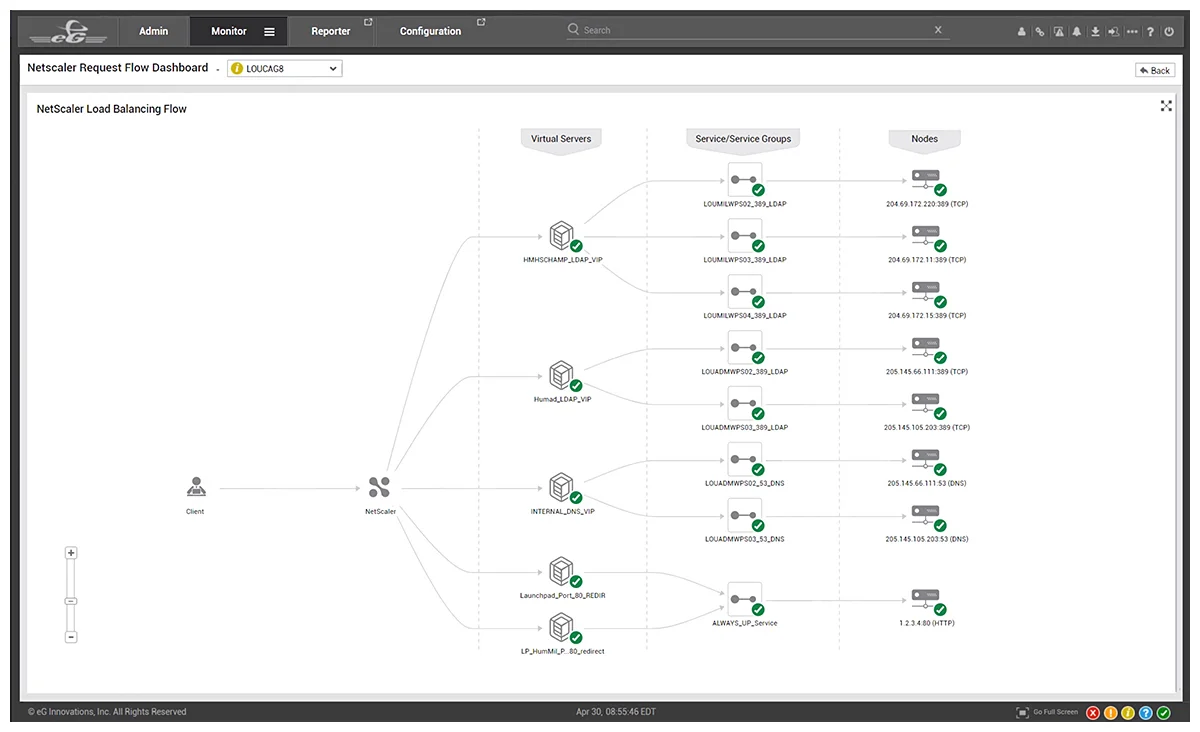
Task: Click the LOUADMWPS03_53_DNS service icon
Action: tap(745, 516)
